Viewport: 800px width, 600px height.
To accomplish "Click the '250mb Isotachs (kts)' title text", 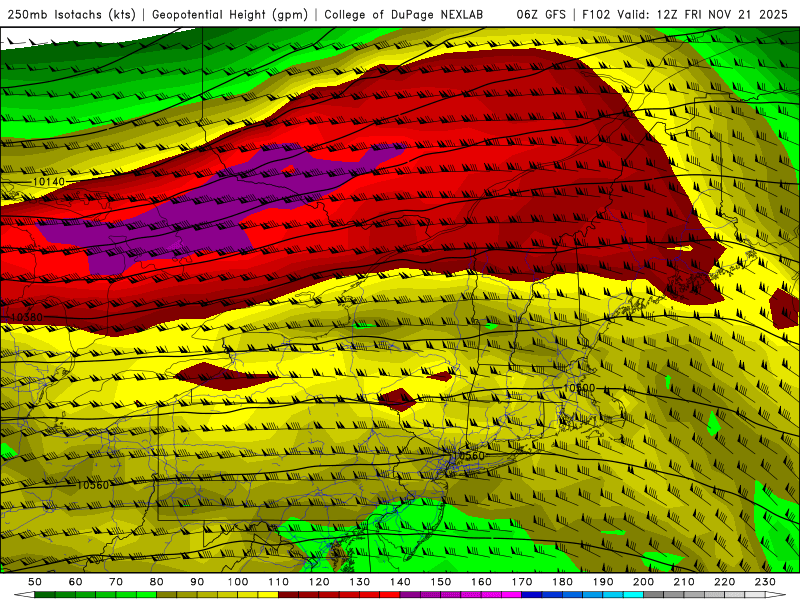I will pos(71,15).
